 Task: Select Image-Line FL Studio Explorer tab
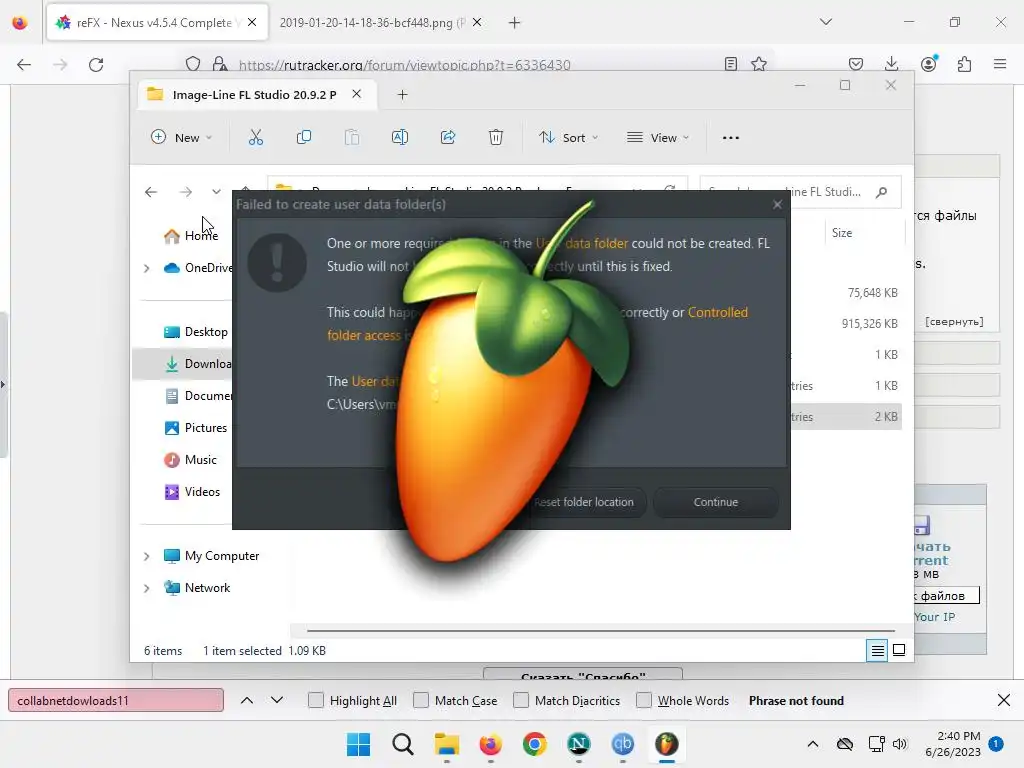point(257,95)
